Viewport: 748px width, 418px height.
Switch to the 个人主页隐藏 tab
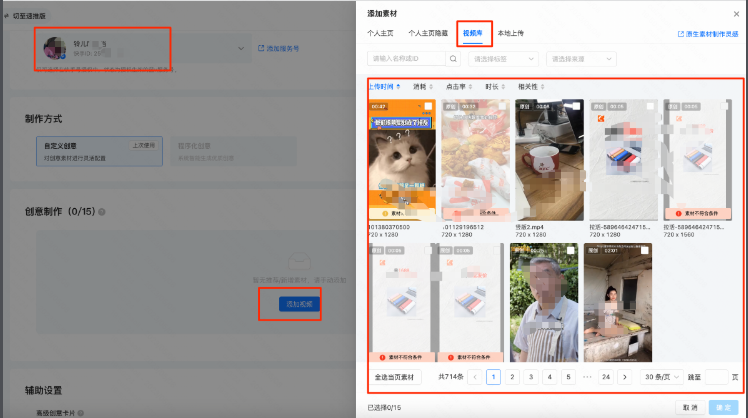(428, 33)
